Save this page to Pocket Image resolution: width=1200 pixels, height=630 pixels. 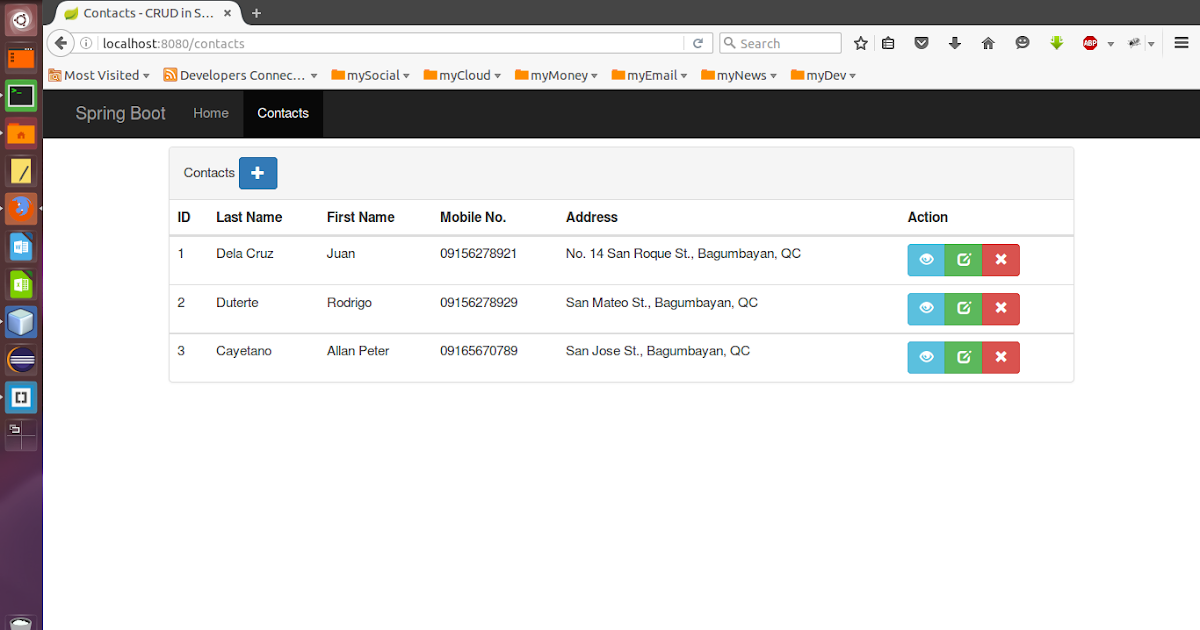921,43
